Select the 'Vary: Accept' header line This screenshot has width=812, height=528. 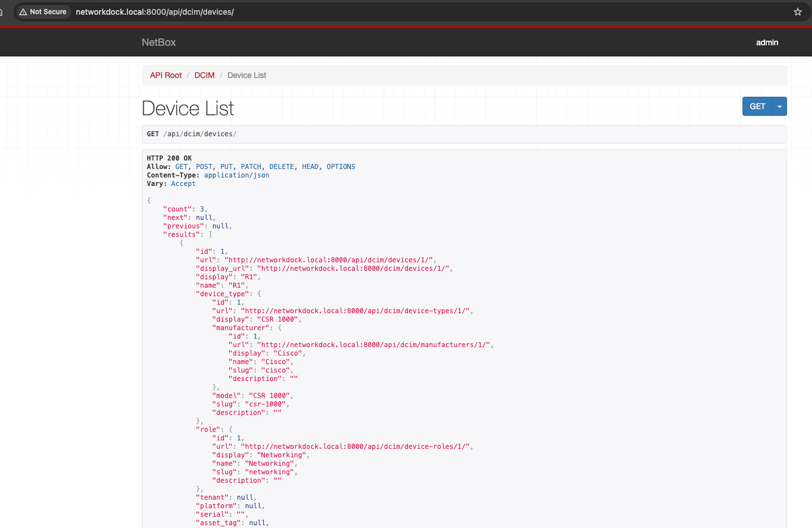171,184
